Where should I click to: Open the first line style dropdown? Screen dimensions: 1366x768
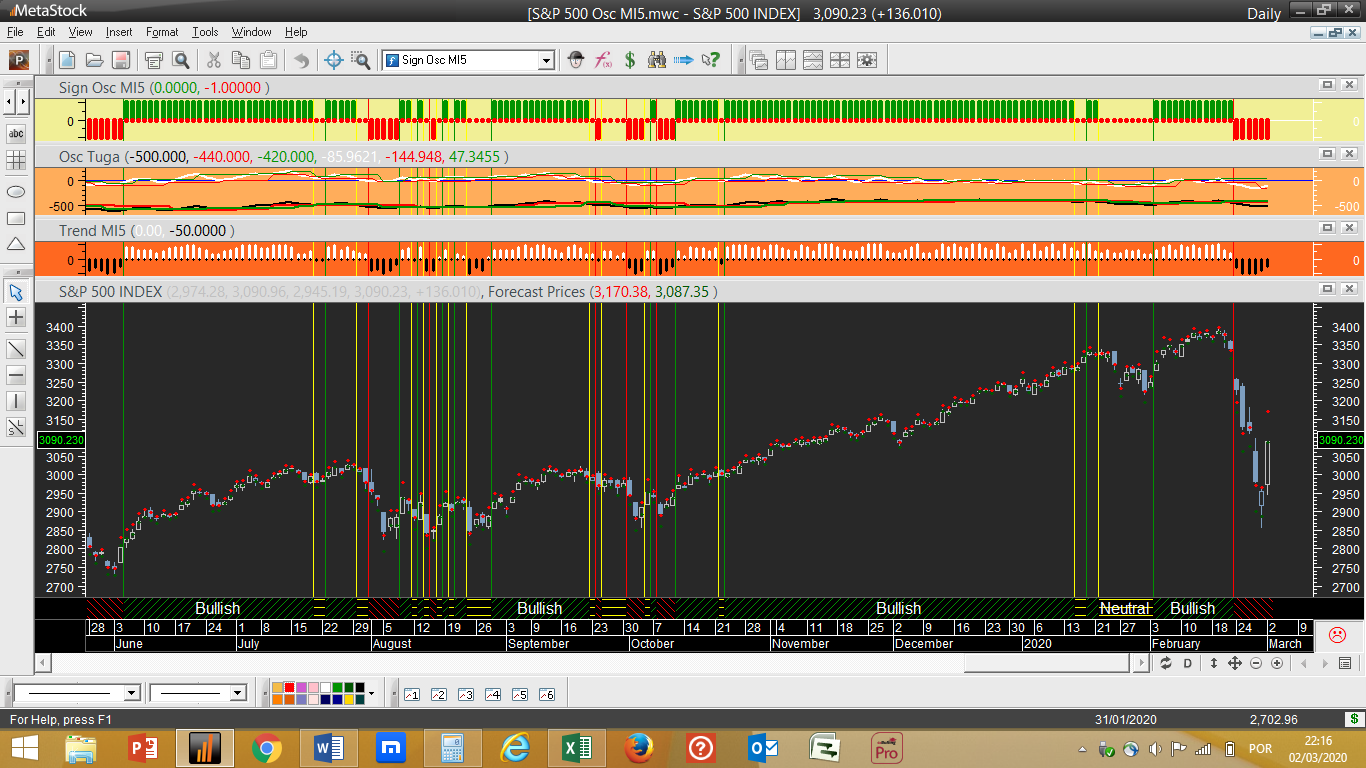131,693
